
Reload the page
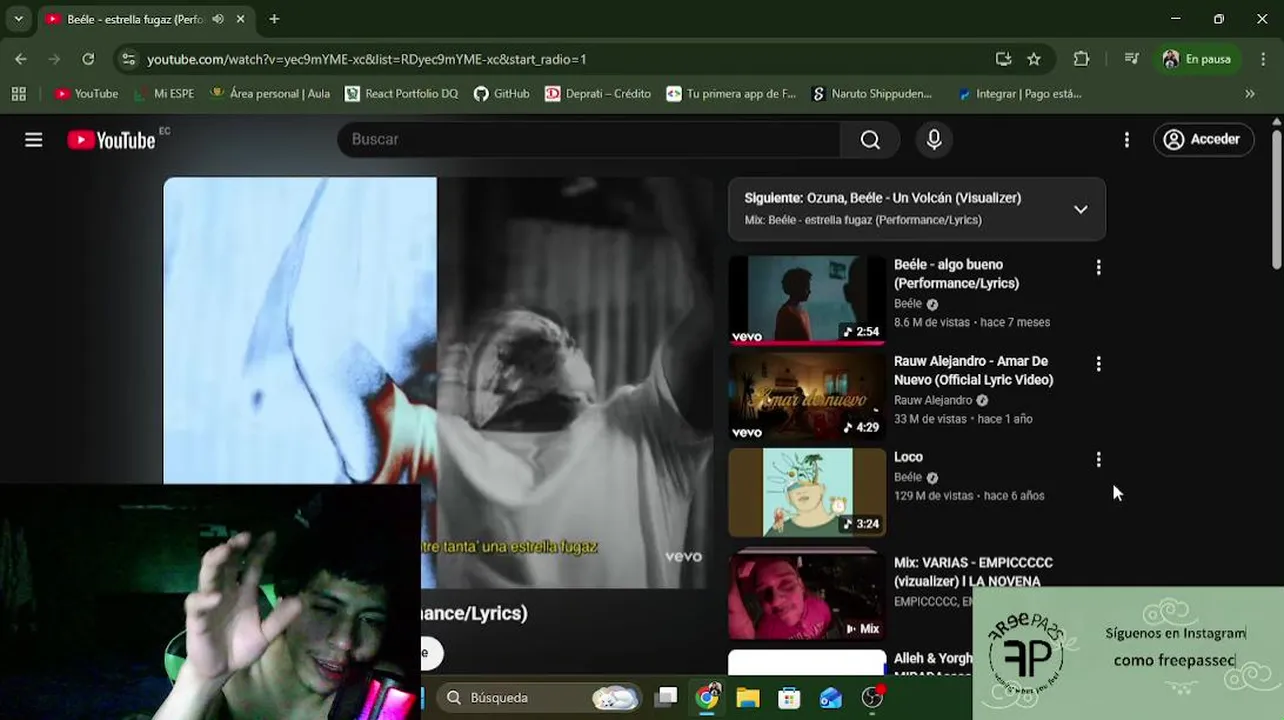(88, 59)
